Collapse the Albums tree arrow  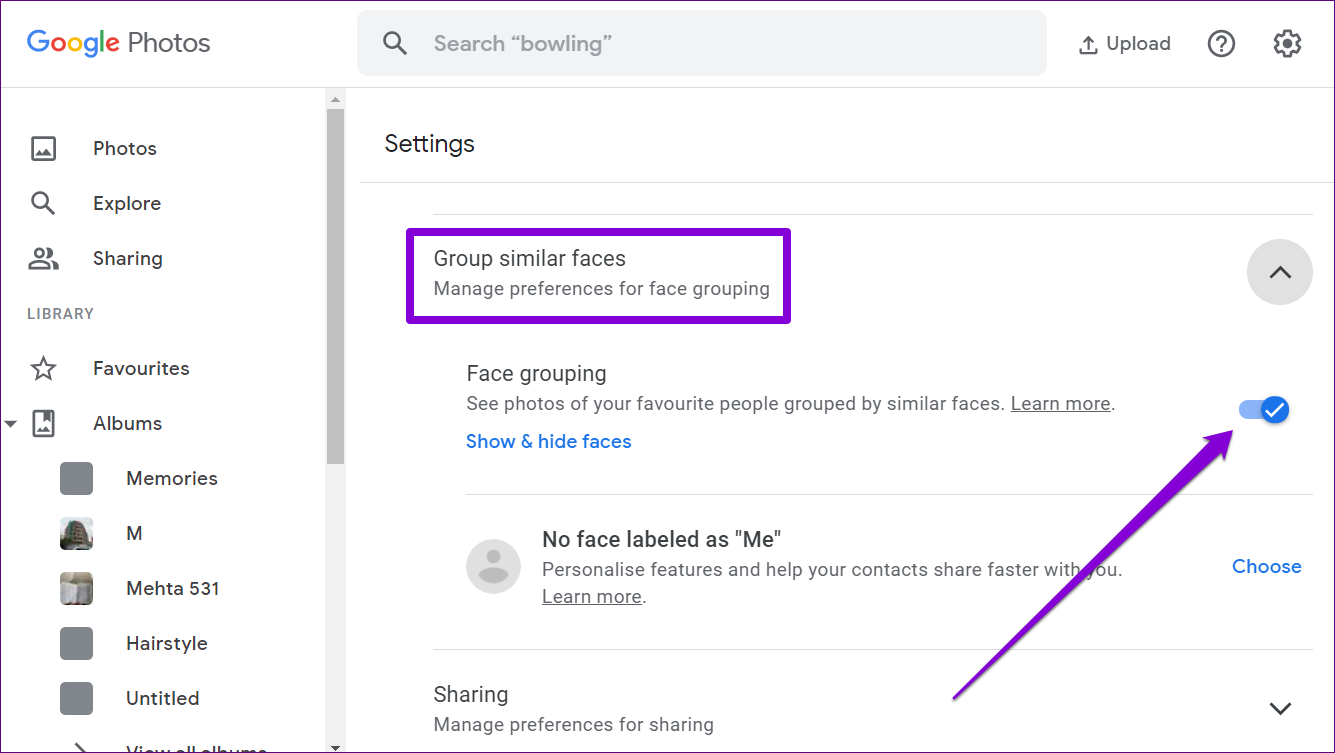(11, 424)
